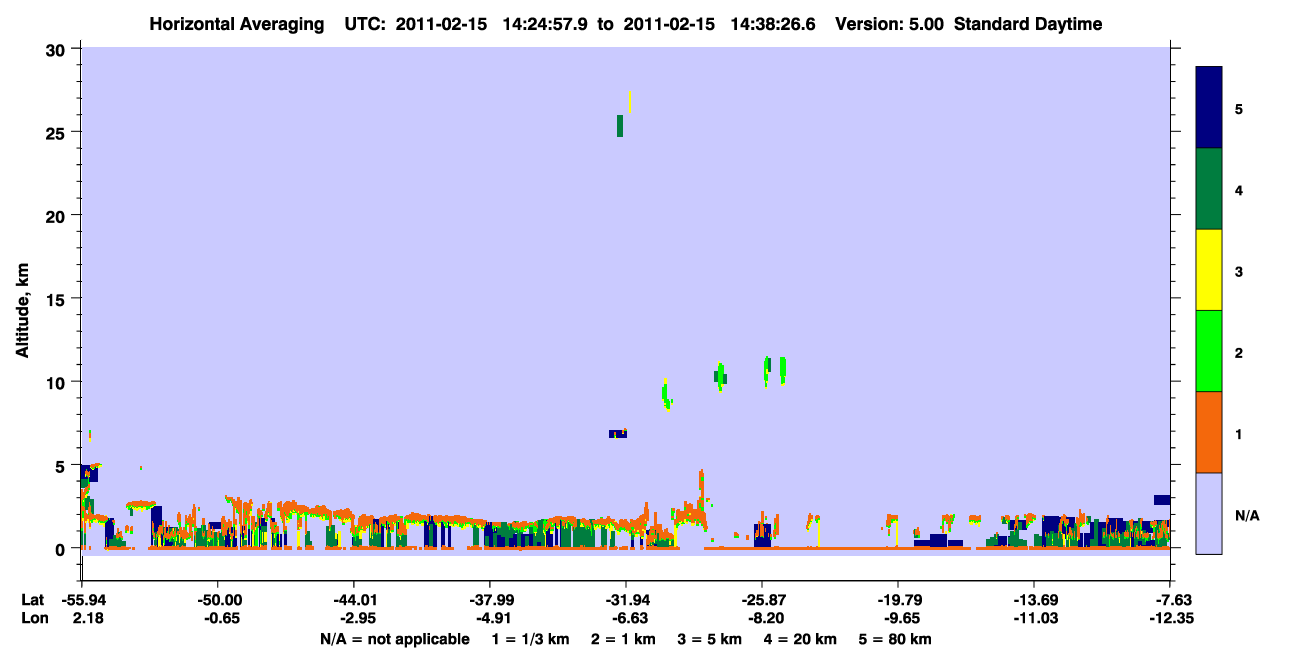
Task: Click the 'Lon' row label
Action: coord(34,619)
